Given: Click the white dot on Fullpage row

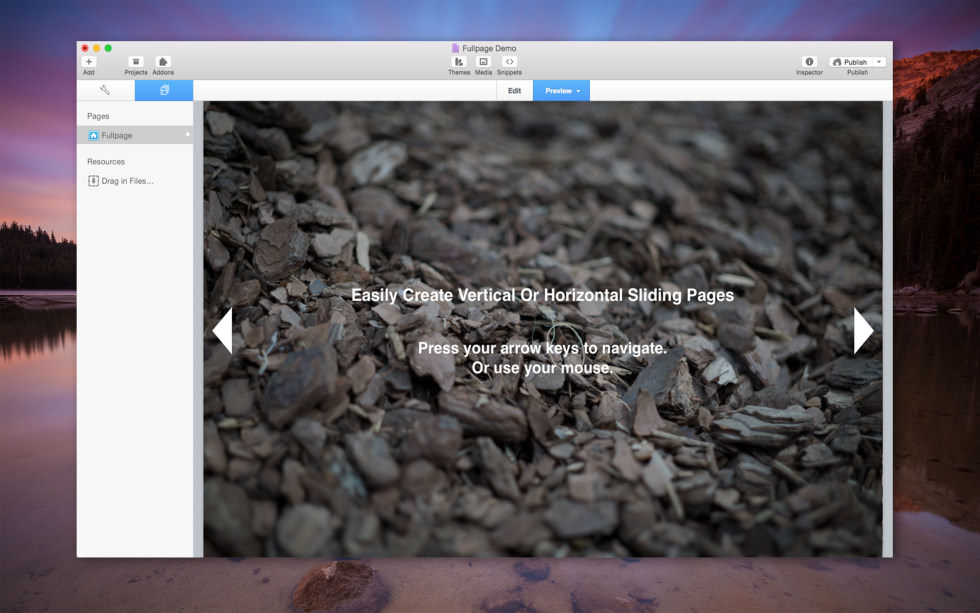Looking at the screenshot, I should [188, 134].
